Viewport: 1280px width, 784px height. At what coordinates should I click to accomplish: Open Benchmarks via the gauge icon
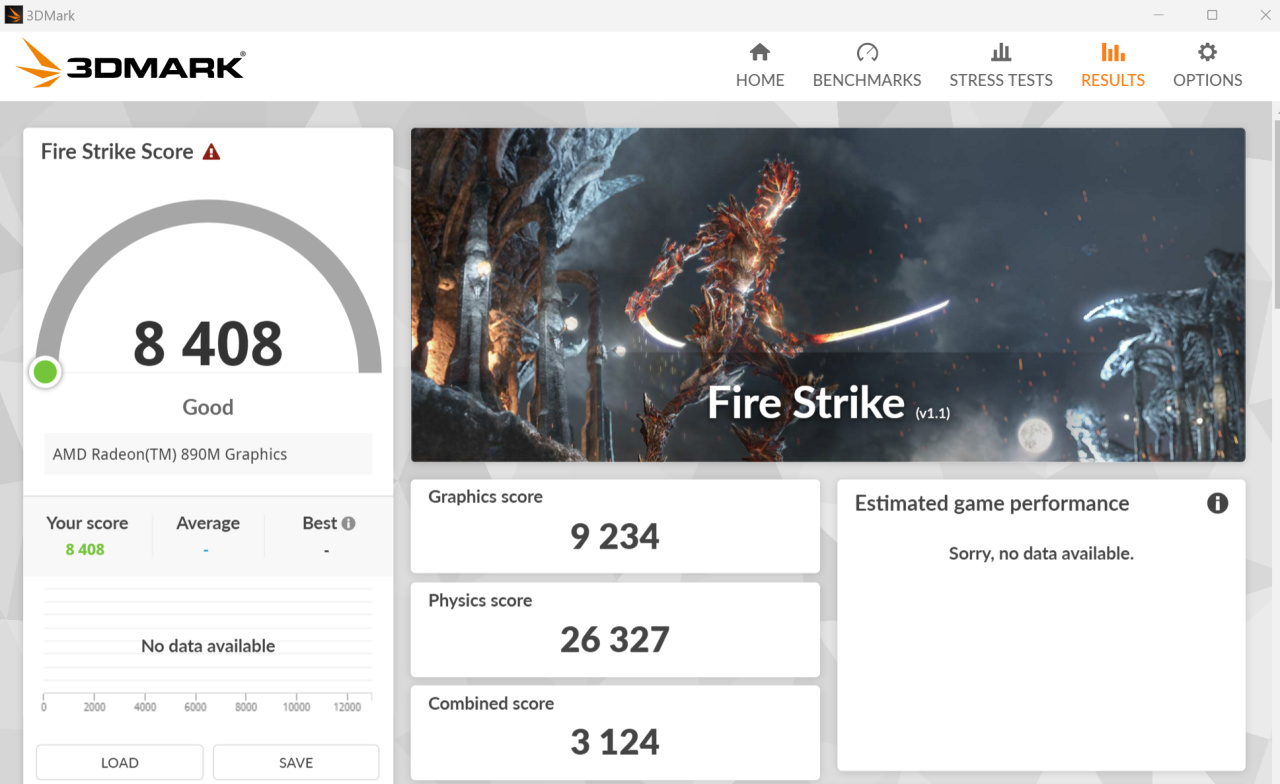tap(867, 52)
